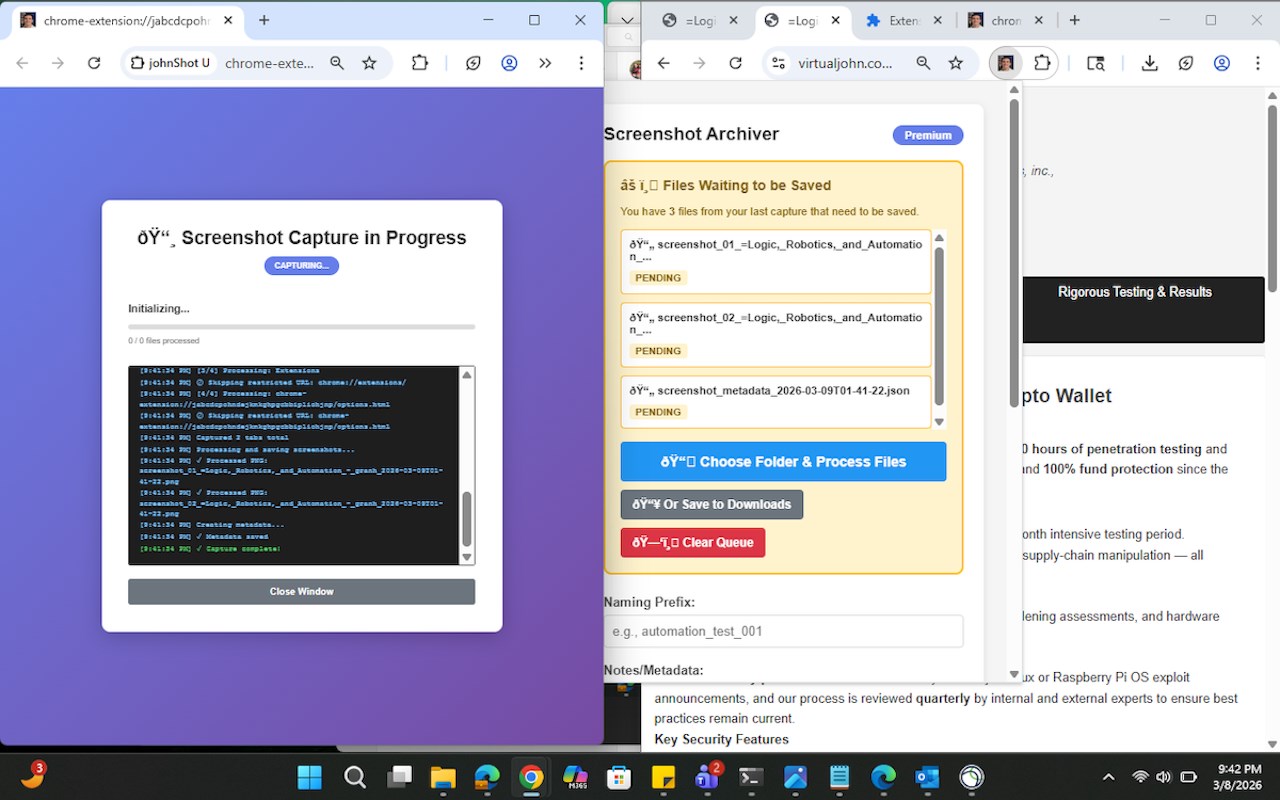This screenshot has width=1280, height=800.
Task: Open profile avatar in left Chrome window
Action: 509,63
